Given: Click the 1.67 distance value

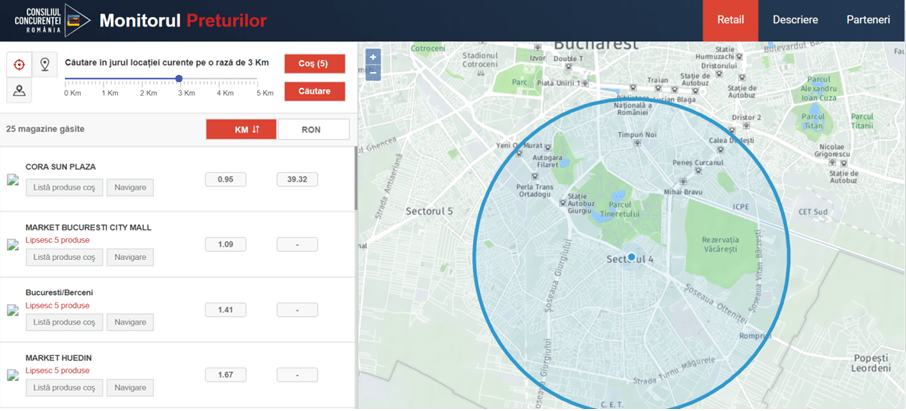Looking at the screenshot, I should pos(225,376).
